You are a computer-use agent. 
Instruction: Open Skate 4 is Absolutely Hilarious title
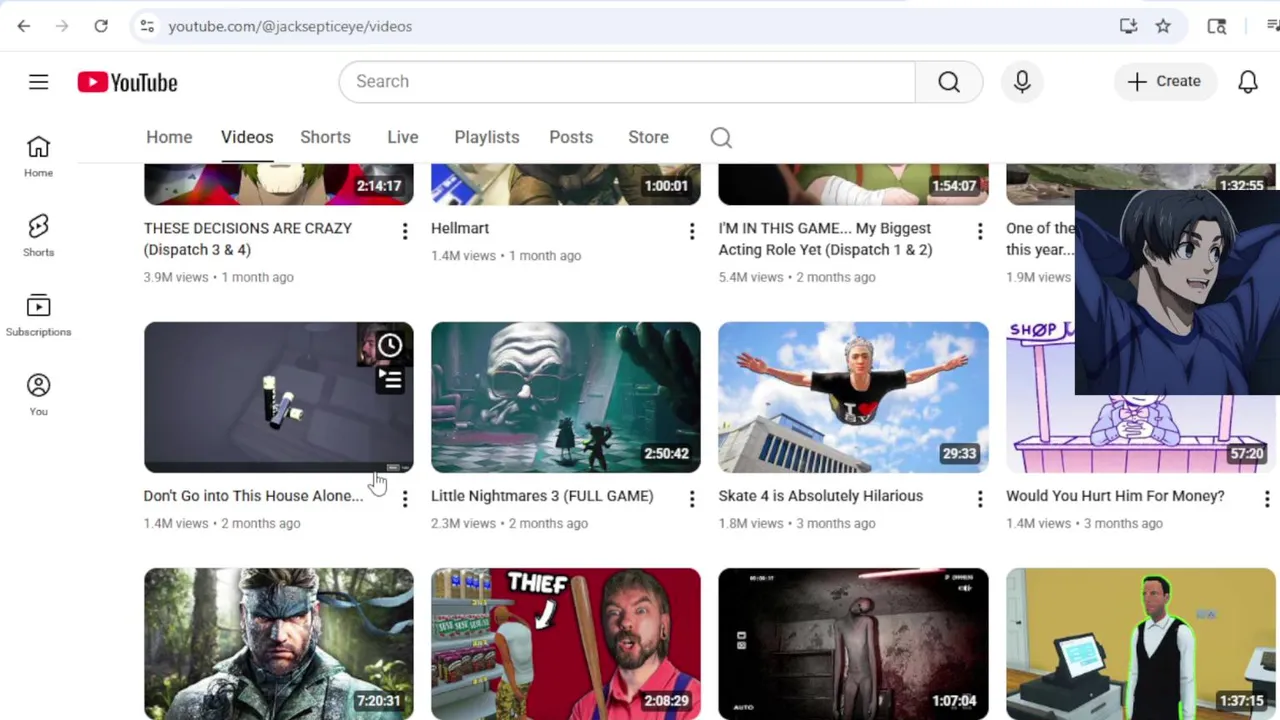(820, 496)
